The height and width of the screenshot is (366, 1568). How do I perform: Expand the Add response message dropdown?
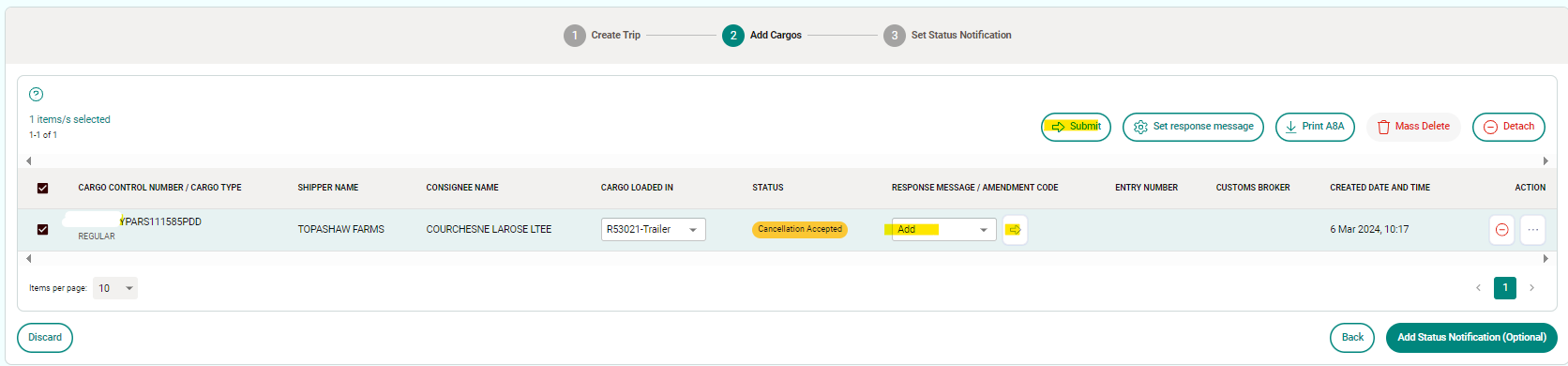pos(943,229)
